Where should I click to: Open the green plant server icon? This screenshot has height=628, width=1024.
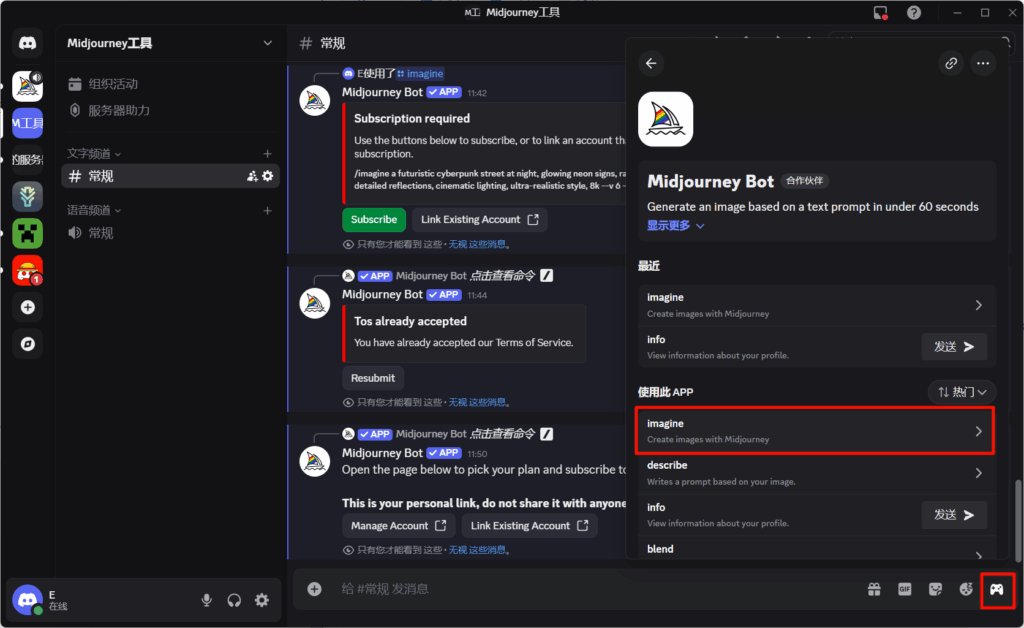(x=27, y=196)
